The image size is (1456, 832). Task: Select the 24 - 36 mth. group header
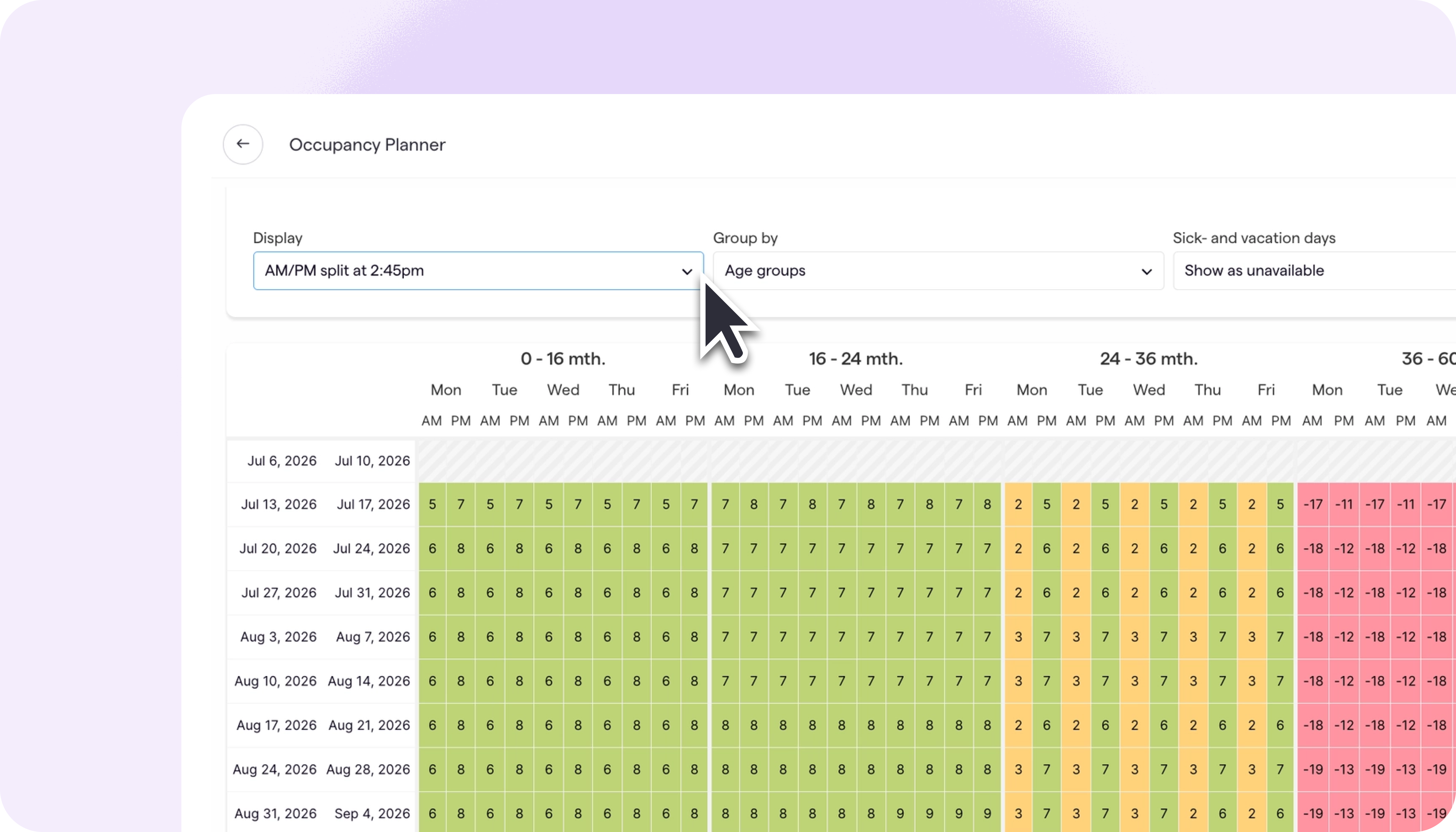(1149, 359)
